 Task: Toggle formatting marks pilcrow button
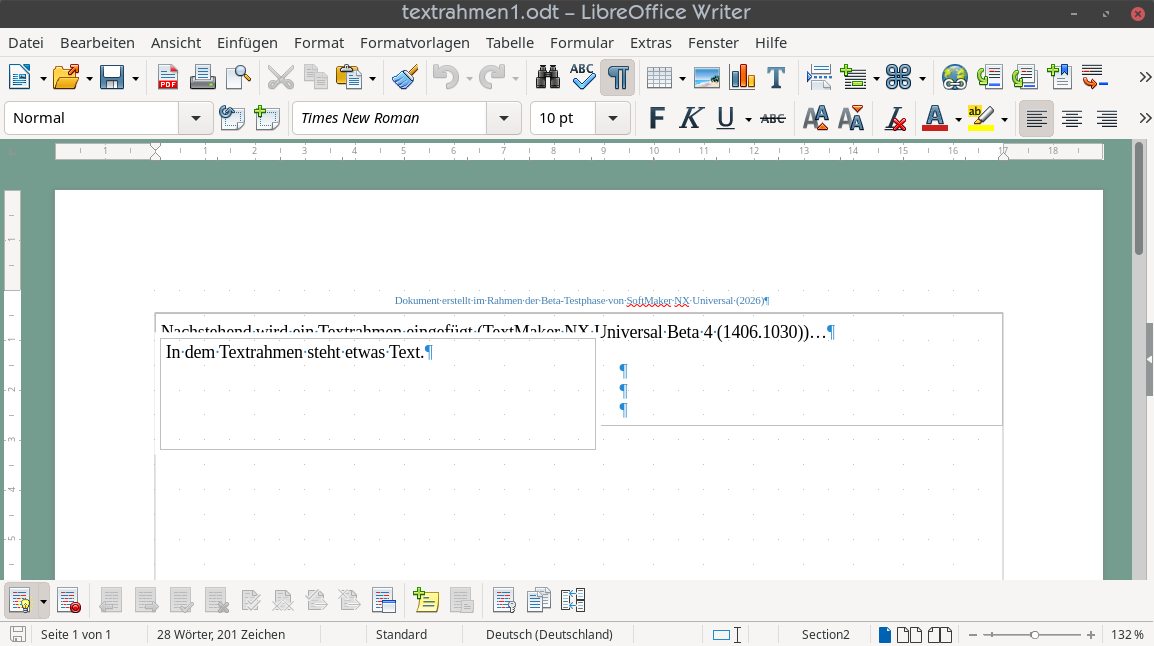tap(617, 77)
